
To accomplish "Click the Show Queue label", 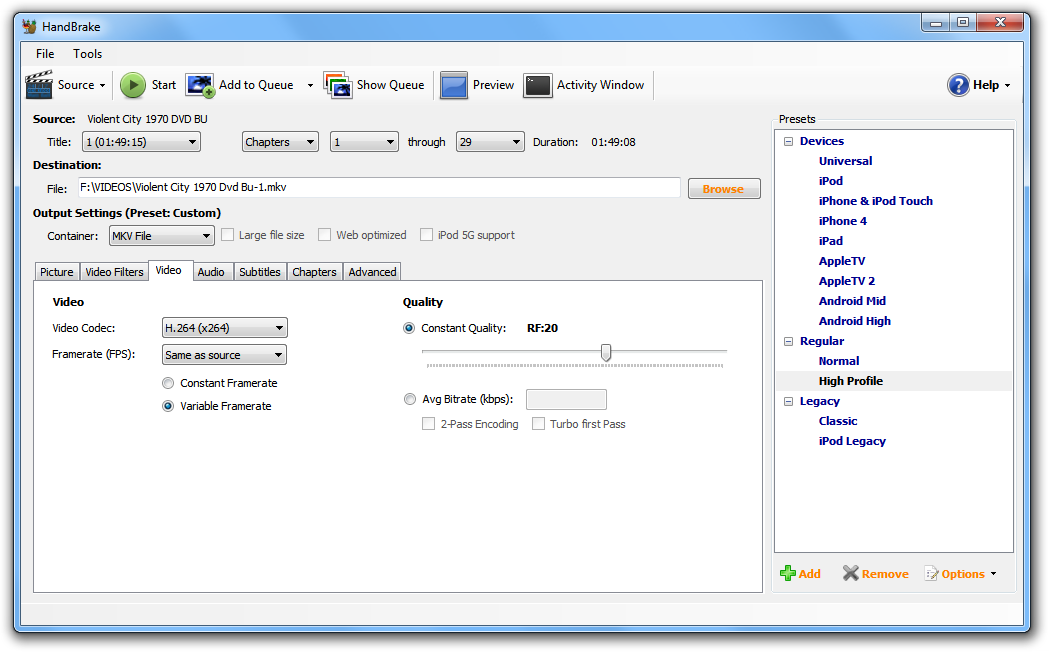I will [391, 85].
